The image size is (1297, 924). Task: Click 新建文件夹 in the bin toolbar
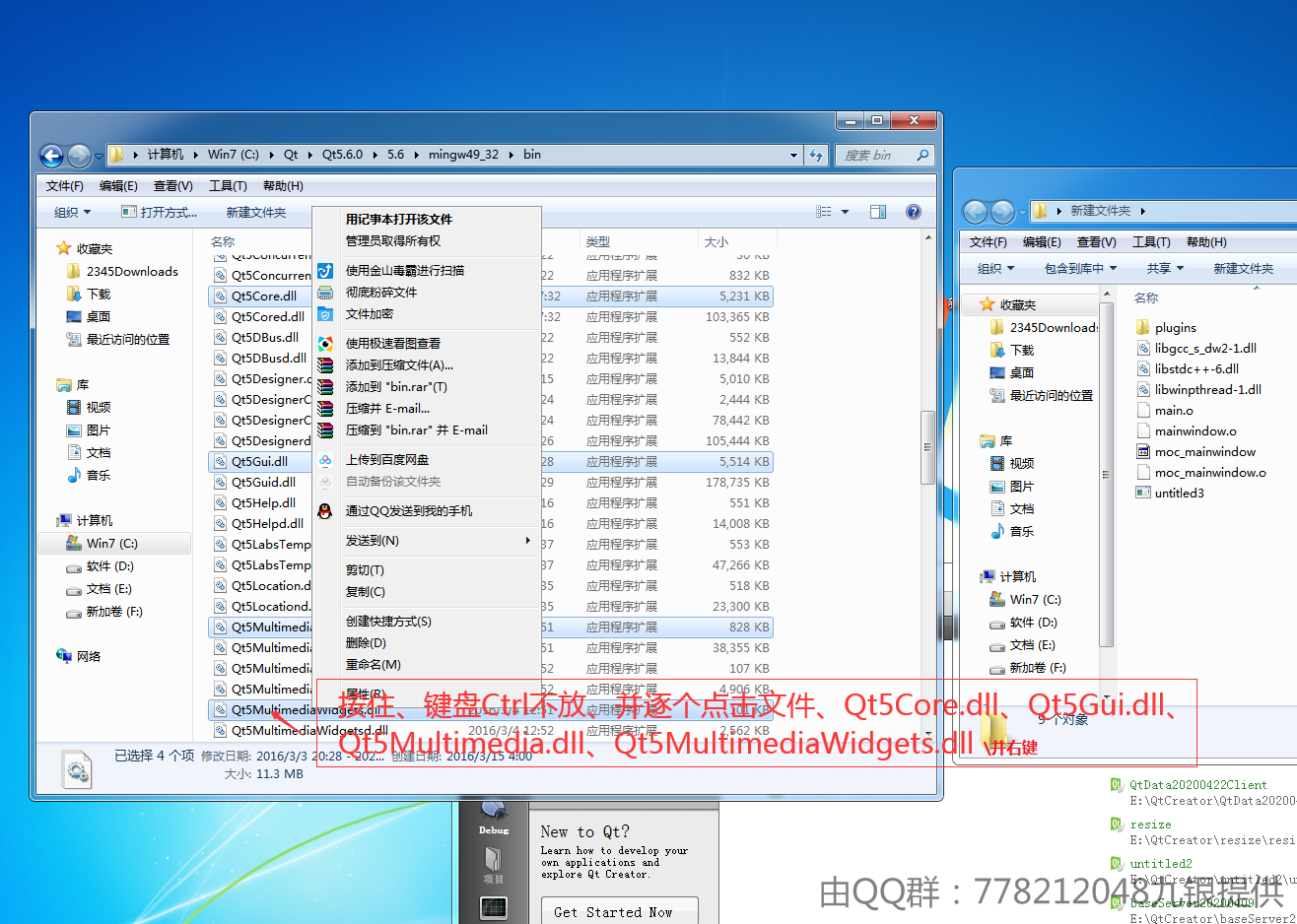click(x=256, y=212)
